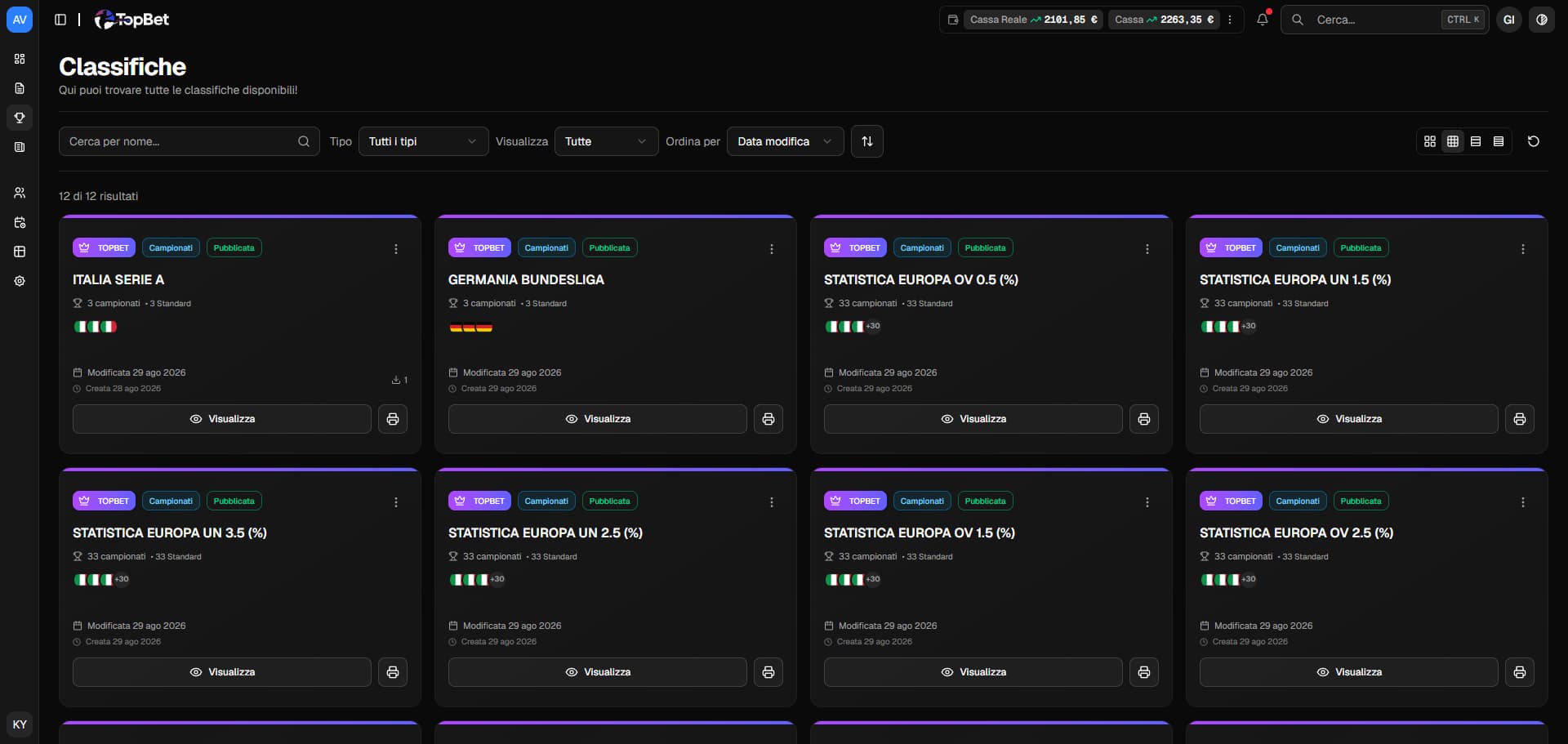This screenshot has width=1568, height=744.
Task: Collapse the sidebar with the panel toggle icon
Action: click(x=60, y=20)
